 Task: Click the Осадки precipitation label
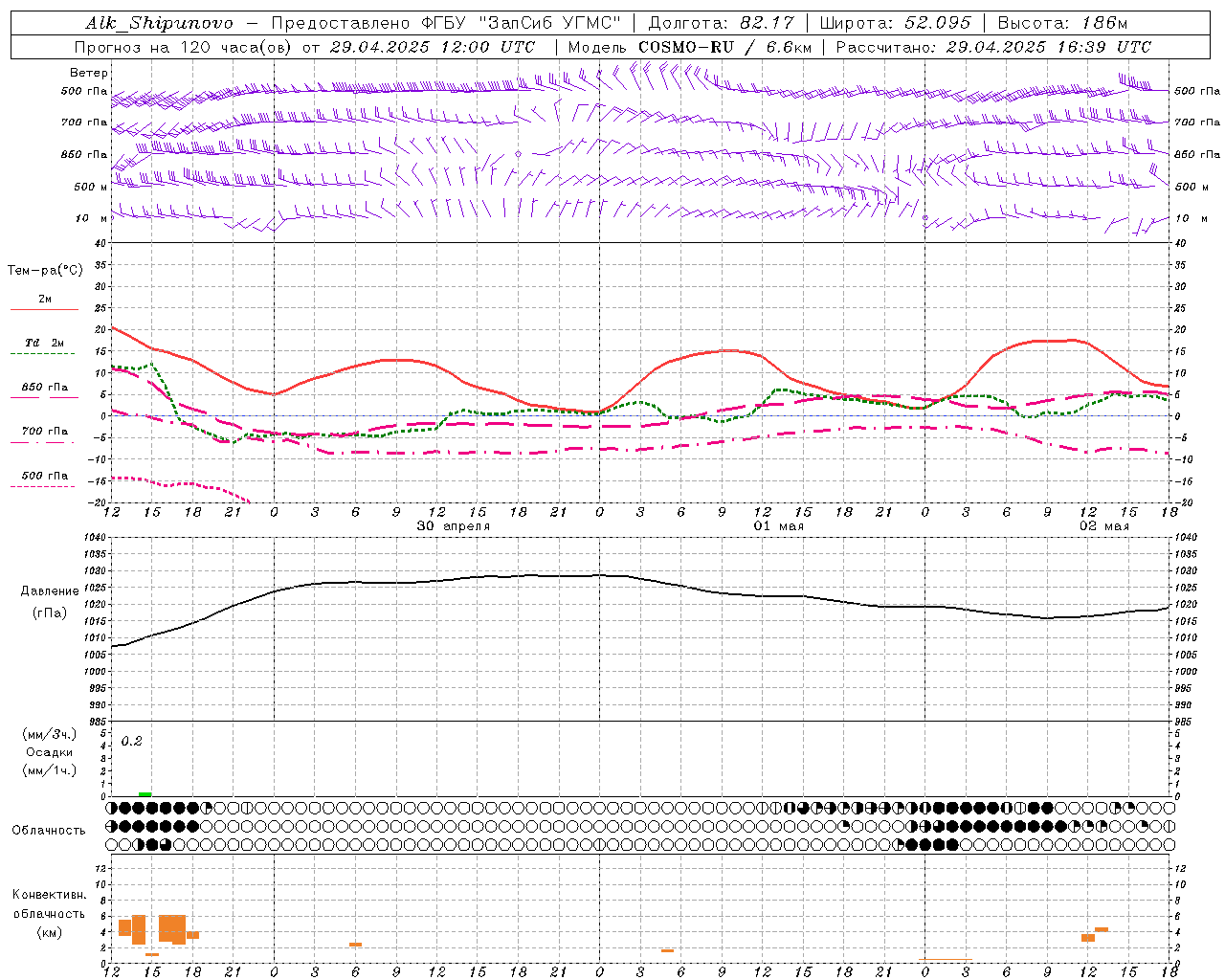[x=50, y=752]
